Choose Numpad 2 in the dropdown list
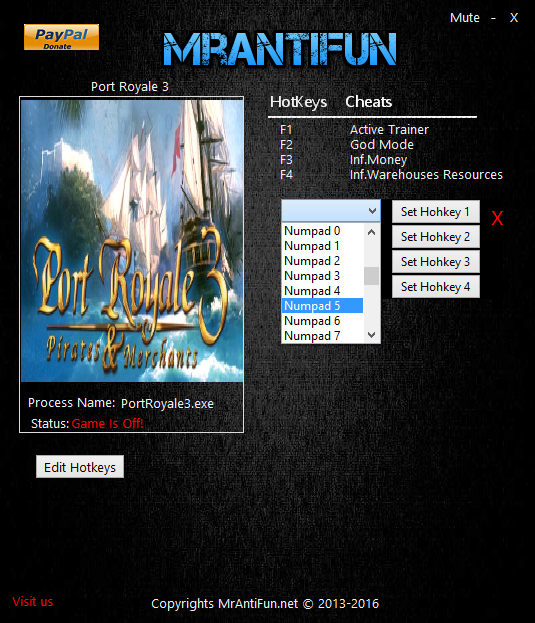Screen dimensions: 535x623 322,261
